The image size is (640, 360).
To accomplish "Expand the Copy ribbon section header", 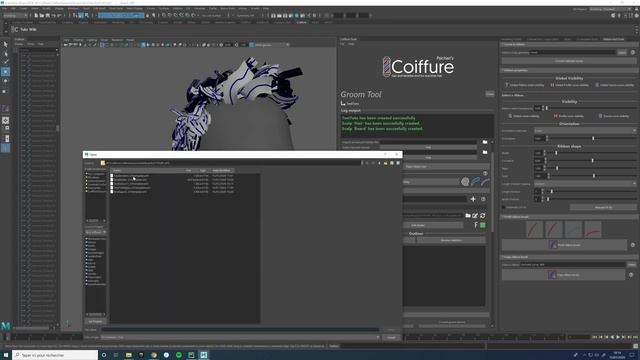I will pyautogui.click(x=569, y=257).
